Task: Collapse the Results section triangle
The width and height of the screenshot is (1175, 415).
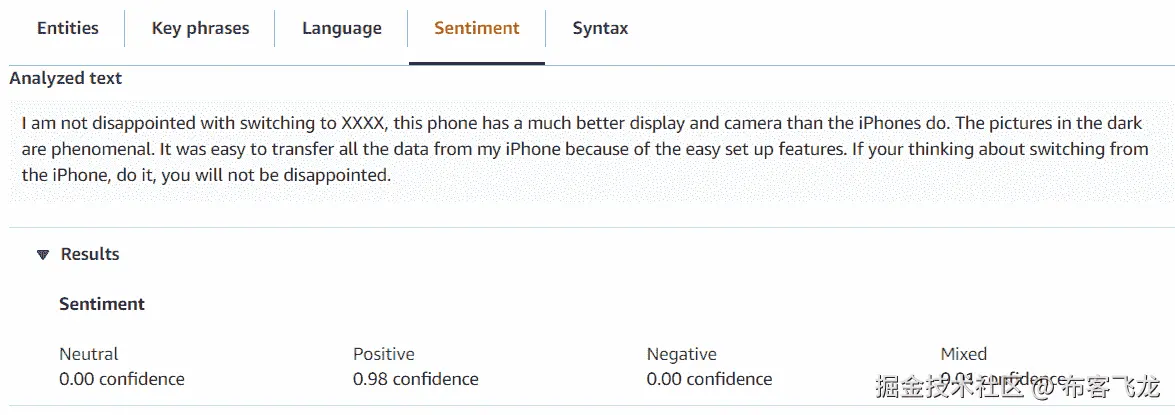Action: 42,255
